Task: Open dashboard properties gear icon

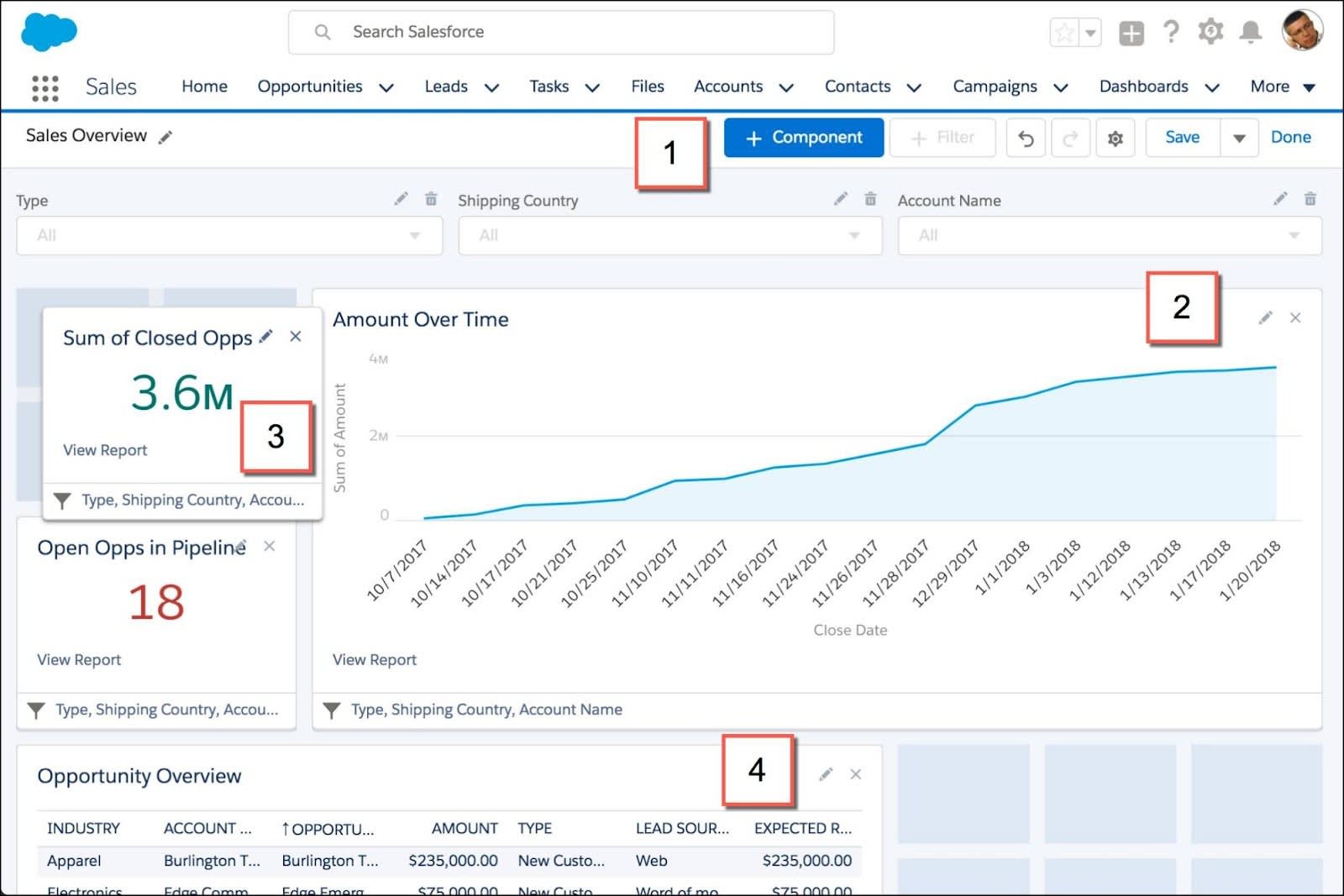Action: pos(1116,138)
